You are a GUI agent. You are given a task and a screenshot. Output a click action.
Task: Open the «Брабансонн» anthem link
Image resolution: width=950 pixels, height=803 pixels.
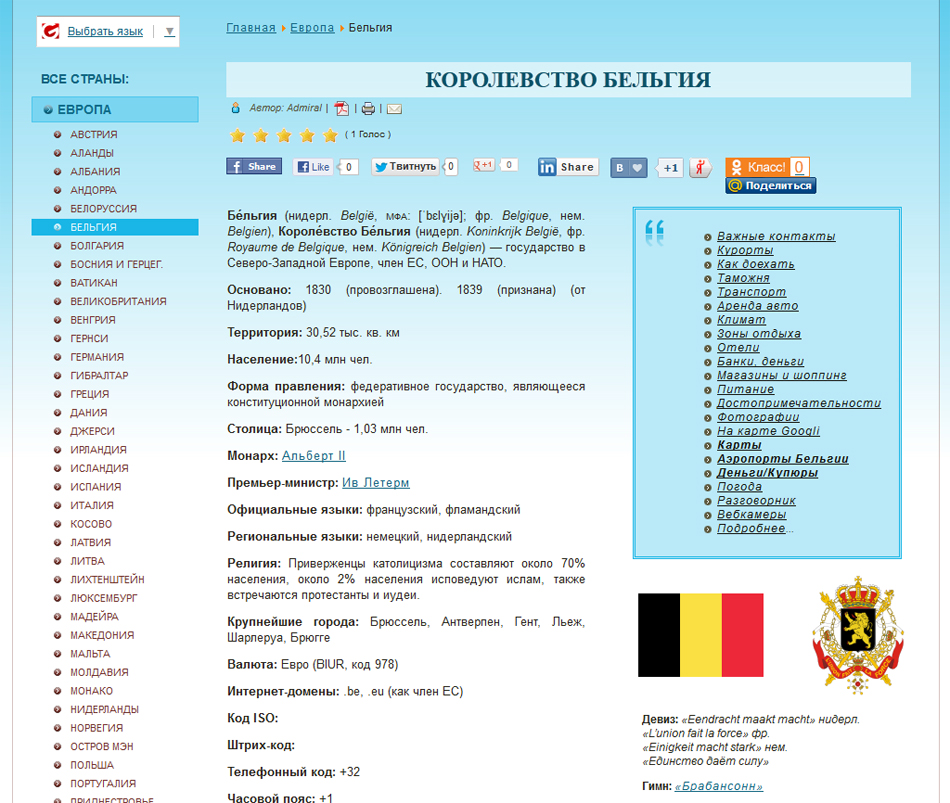(x=719, y=787)
